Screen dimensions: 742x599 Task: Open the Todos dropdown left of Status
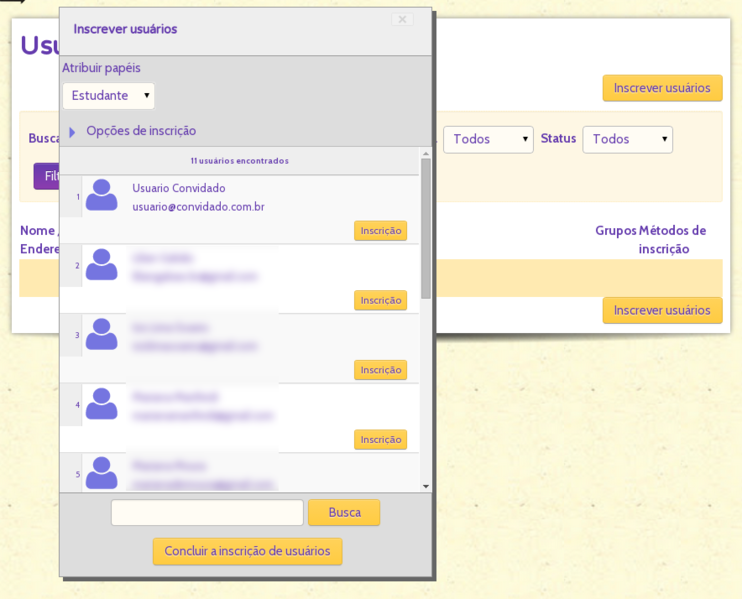tap(488, 140)
